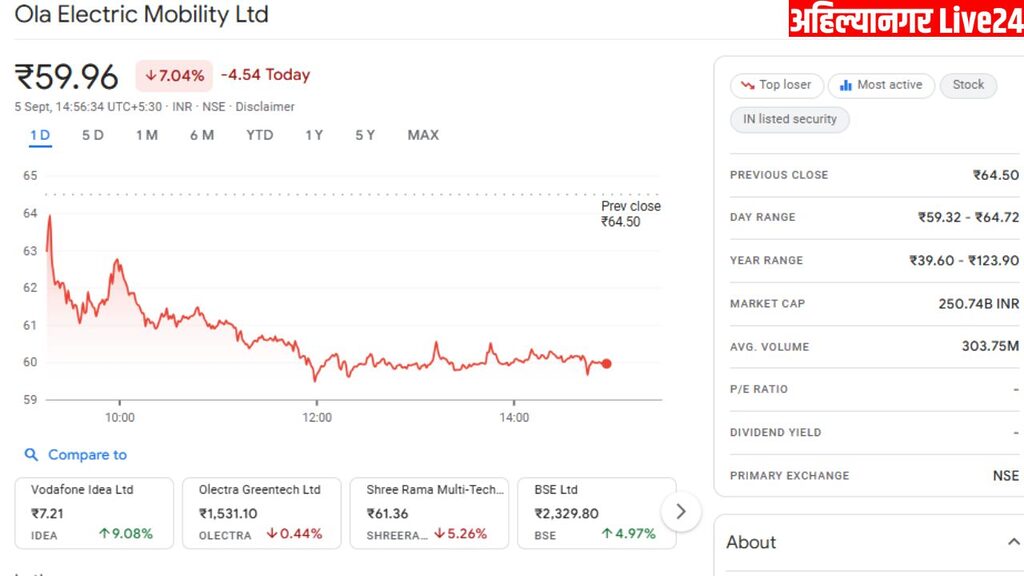Click the Compare to magnifier icon
Image resolution: width=1024 pixels, height=576 pixels.
click(32, 455)
